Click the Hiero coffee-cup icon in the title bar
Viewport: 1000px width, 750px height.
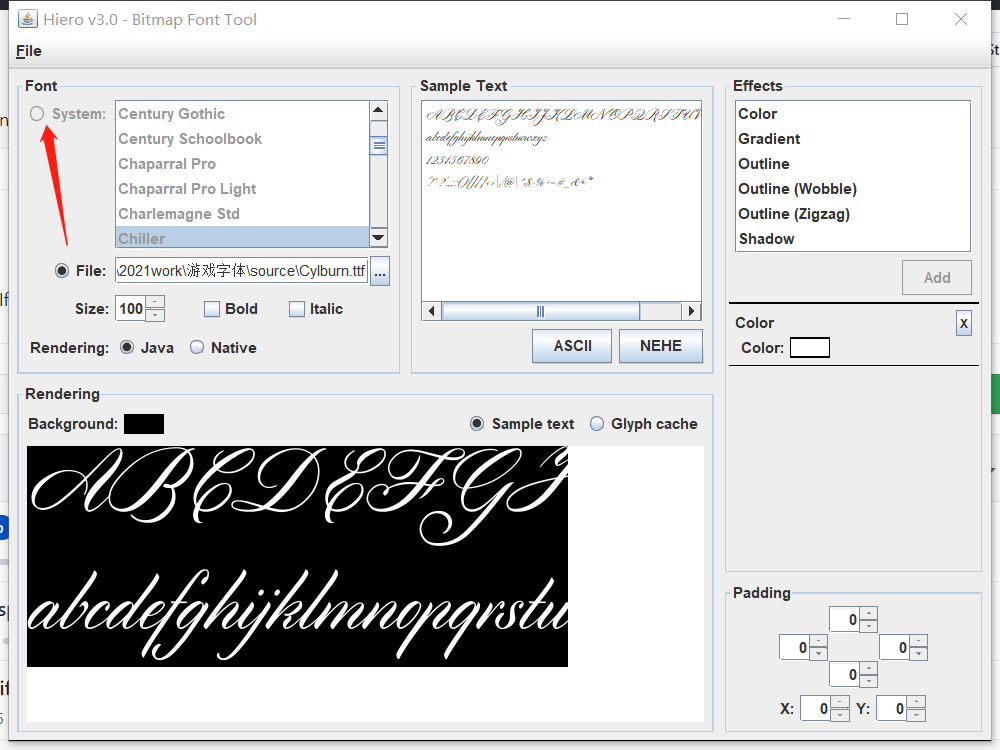coord(27,18)
